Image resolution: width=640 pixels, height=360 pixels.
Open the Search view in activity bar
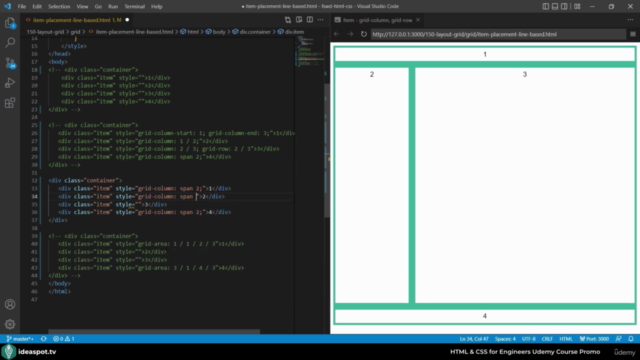(x=10, y=42)
